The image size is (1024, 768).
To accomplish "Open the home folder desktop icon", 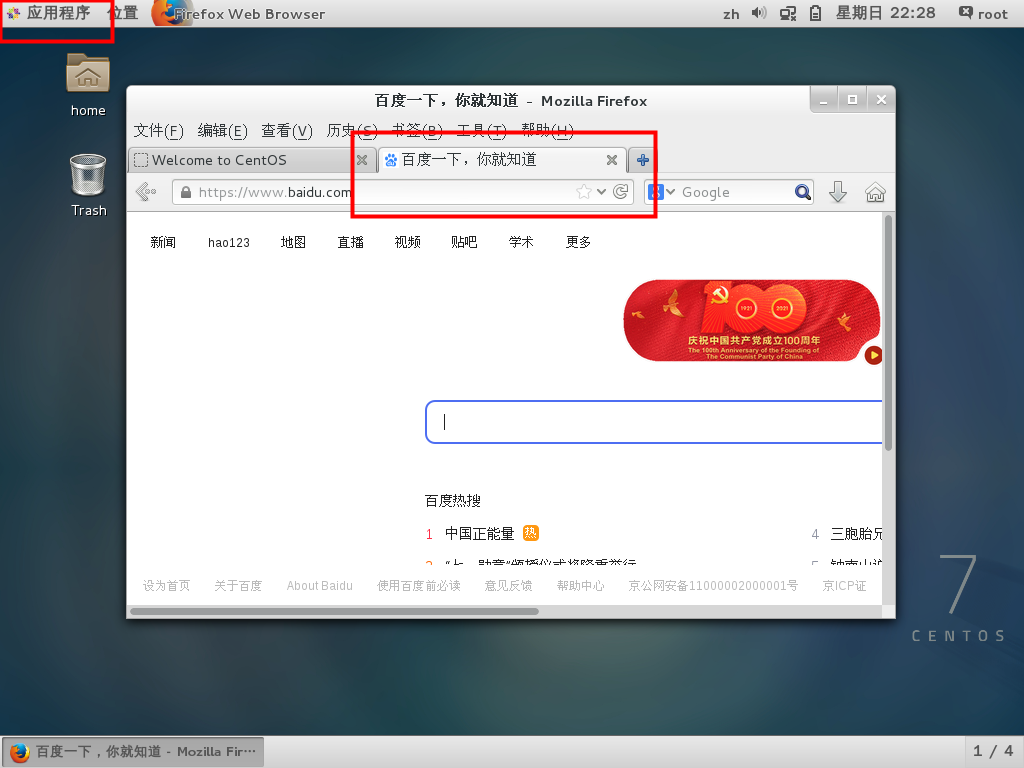I will click(88, 85).
